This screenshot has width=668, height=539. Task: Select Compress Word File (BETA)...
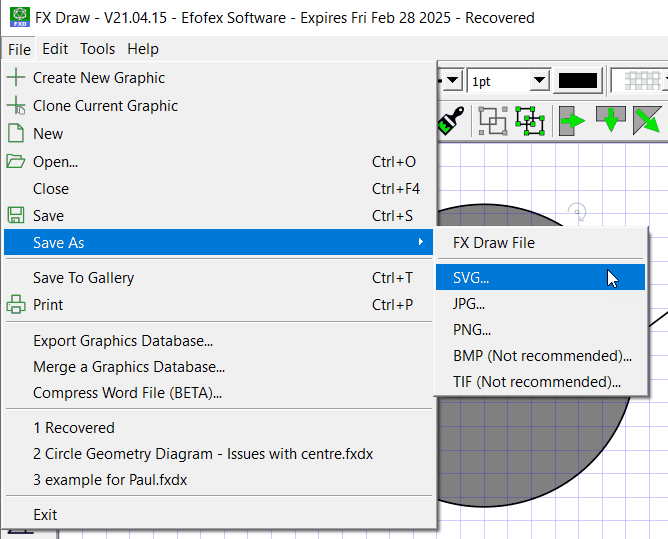click(218, 393)
